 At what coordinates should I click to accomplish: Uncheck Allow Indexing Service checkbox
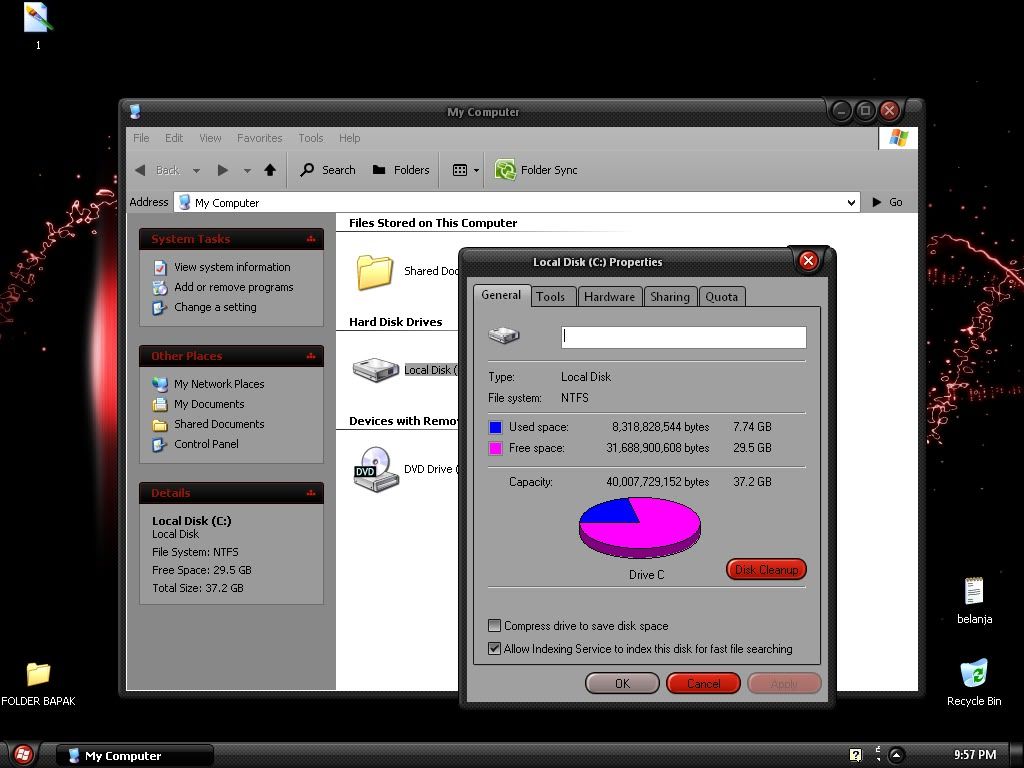[494, 648]
